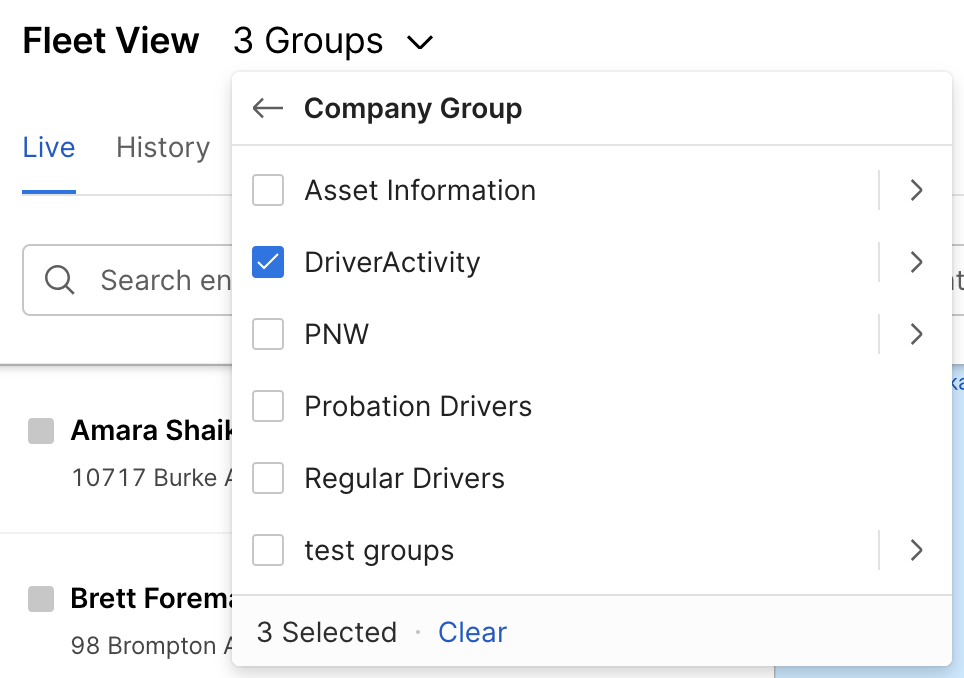Screen dimensions: 964x678
Task: Expand test groups subgroups chevron
Action: [916, 550]
